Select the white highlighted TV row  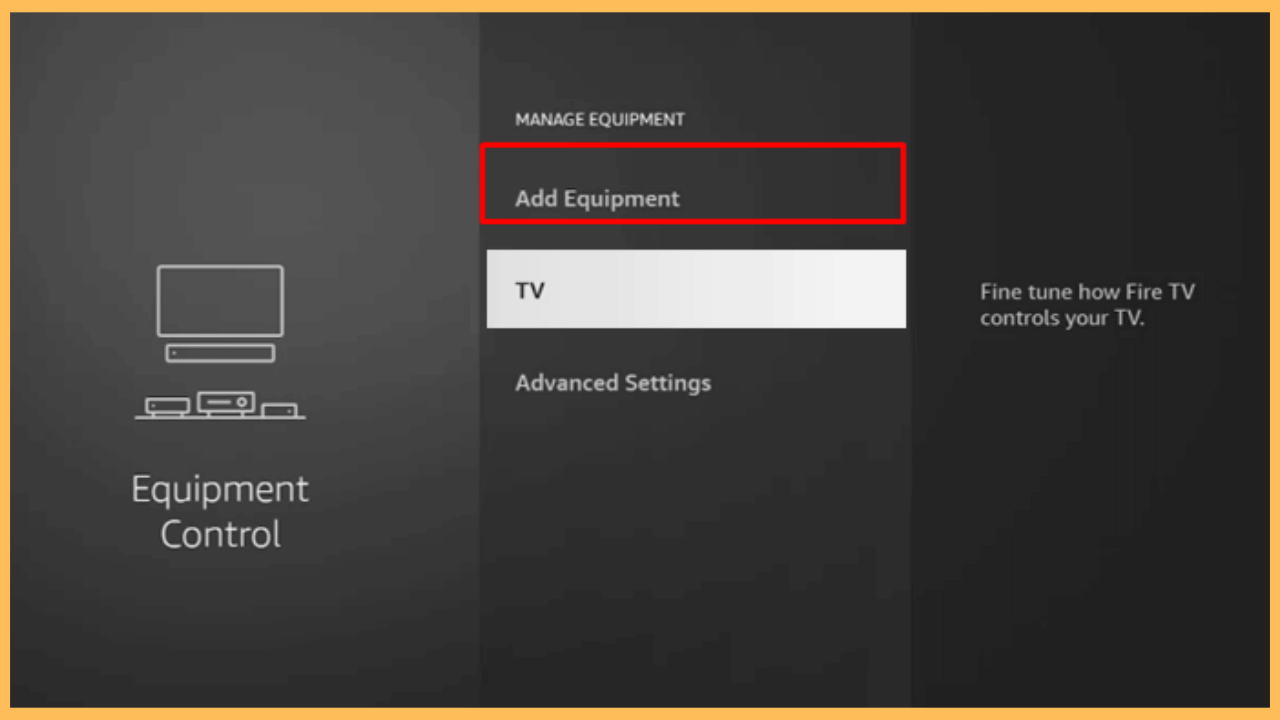(x=696, y=290)
